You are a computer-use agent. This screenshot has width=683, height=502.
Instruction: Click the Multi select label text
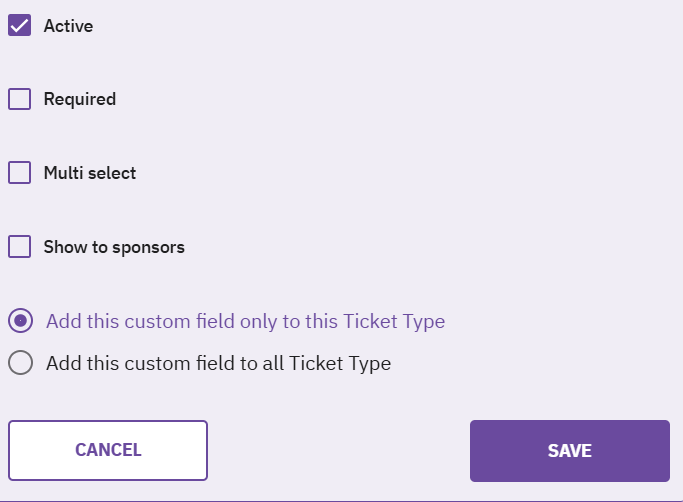point(90,173)
